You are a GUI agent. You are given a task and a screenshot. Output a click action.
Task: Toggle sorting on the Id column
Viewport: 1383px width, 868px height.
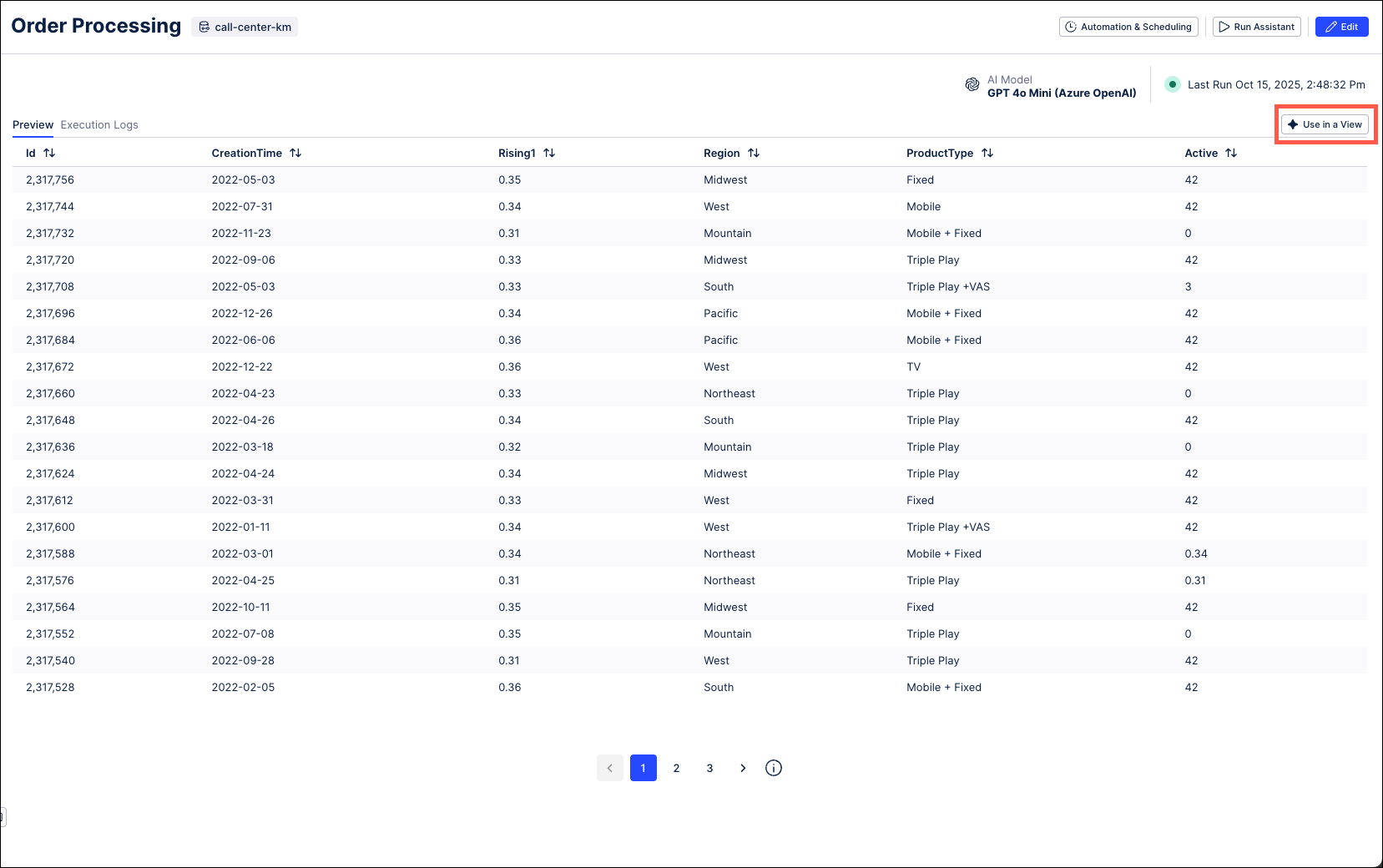[50, 153]
